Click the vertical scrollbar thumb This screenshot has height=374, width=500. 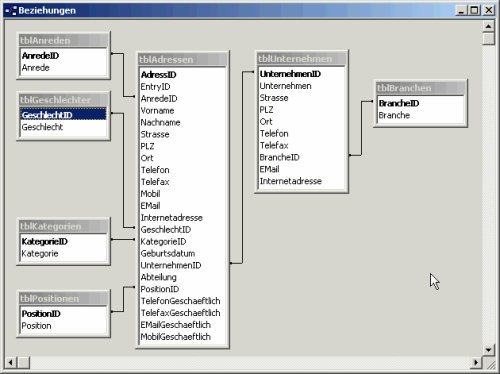point(488,38)
